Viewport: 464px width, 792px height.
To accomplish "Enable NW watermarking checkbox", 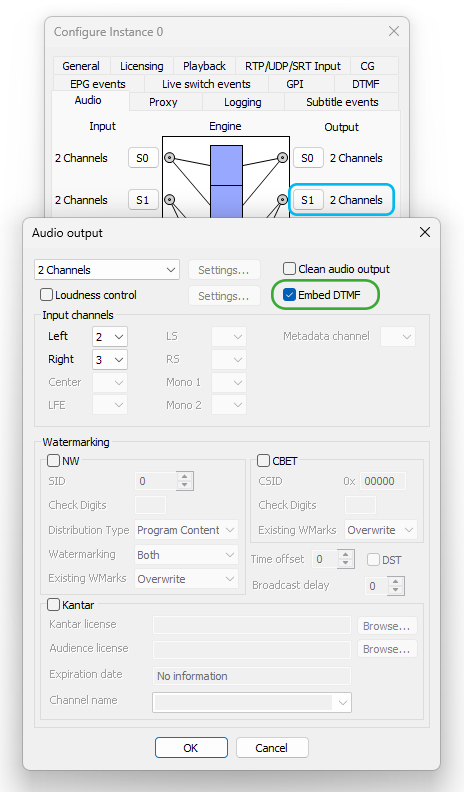I will coord(54,460).
